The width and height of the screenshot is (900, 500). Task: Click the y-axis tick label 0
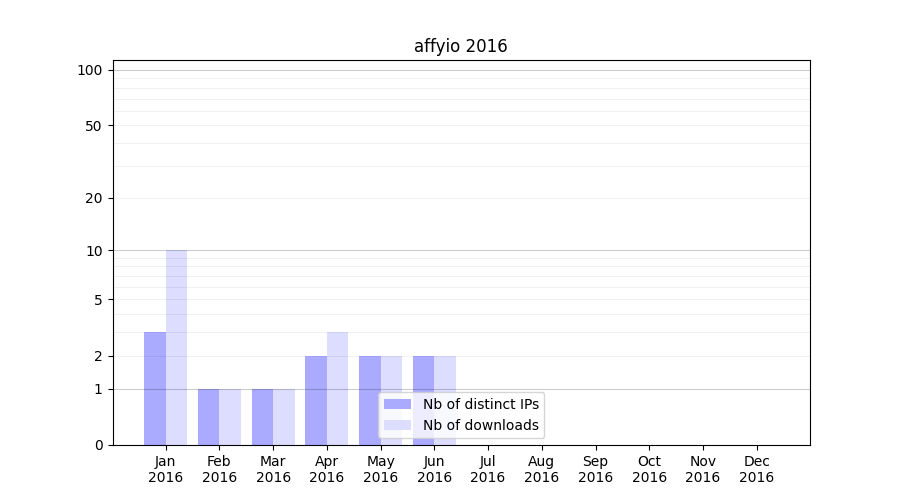(98, 445)
